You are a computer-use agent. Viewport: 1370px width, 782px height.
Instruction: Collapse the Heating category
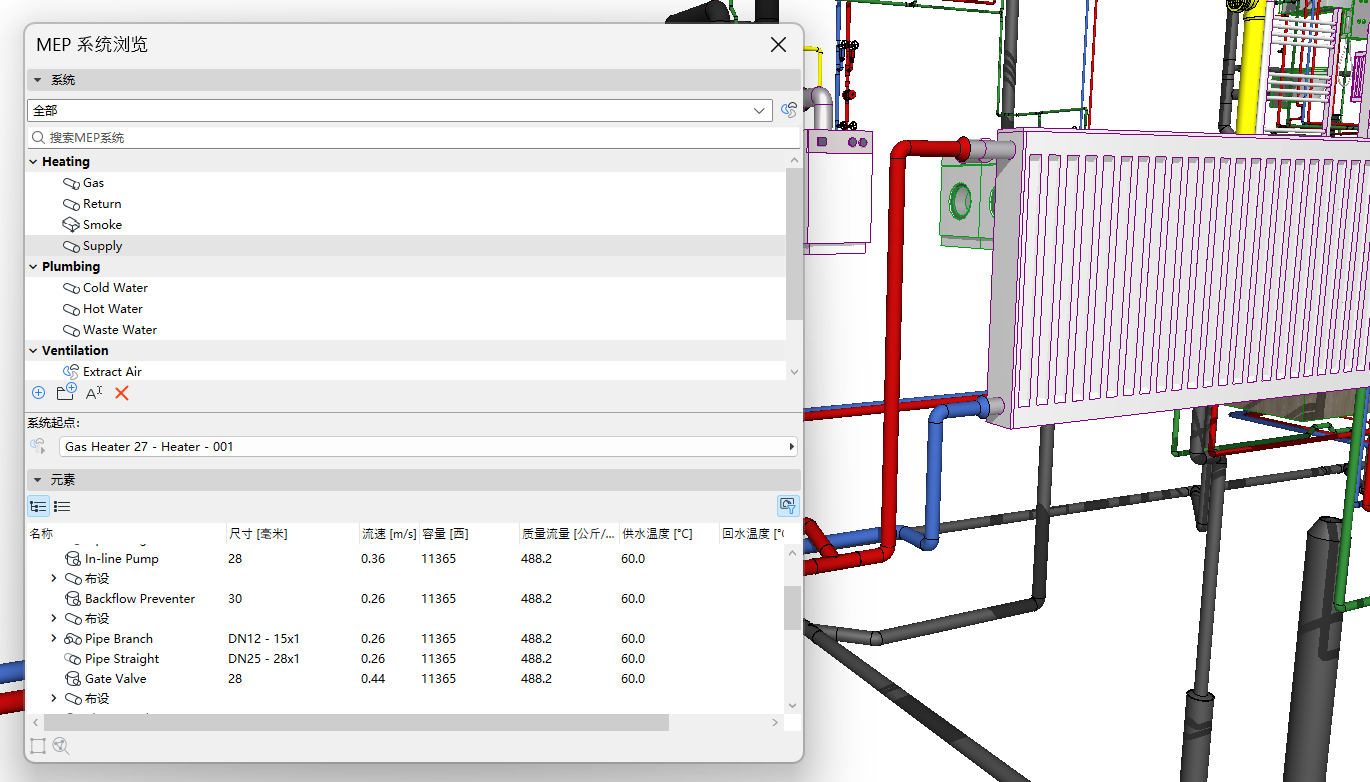[x=31, y=161]
